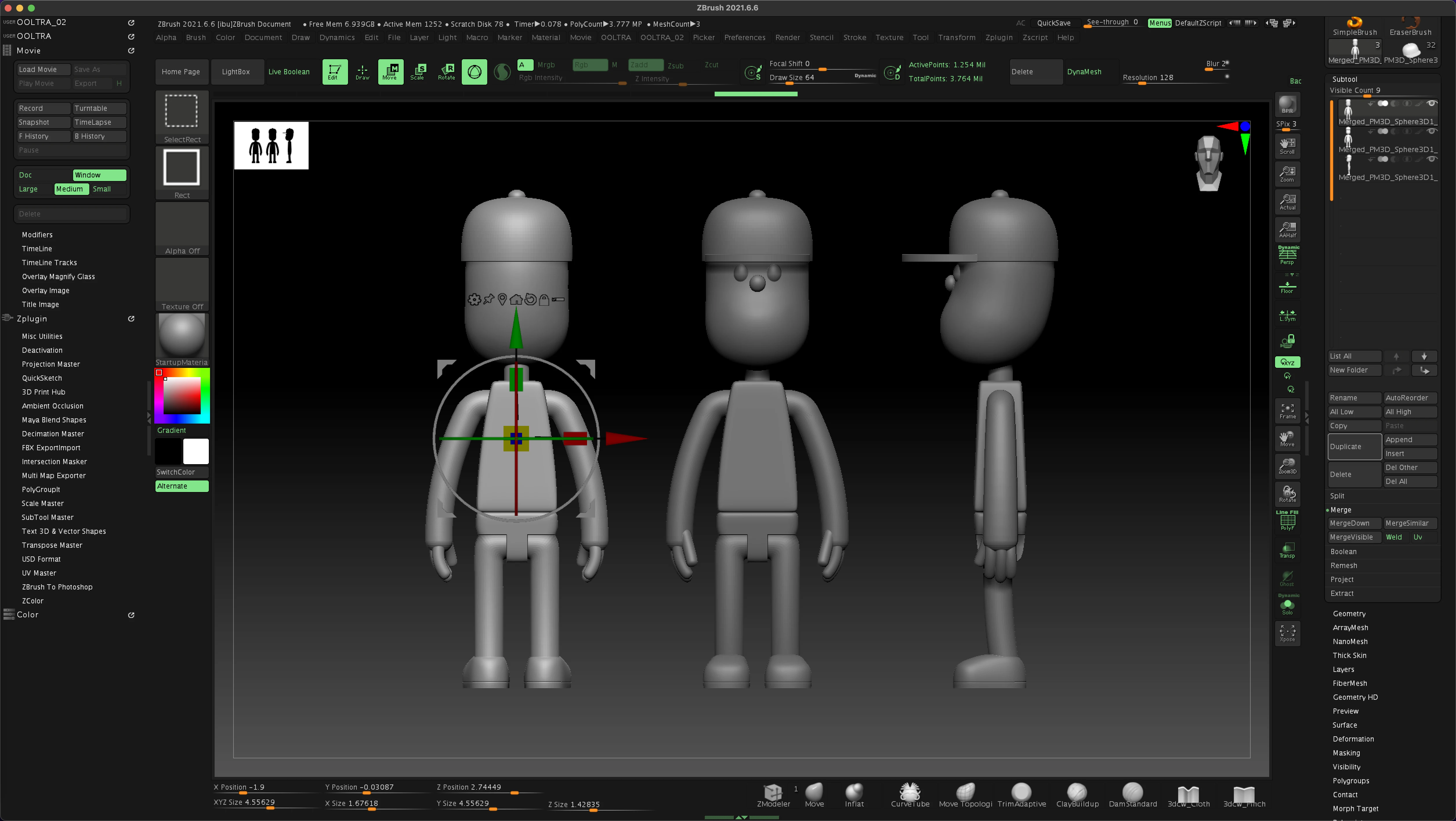
Task: Enable Transp transparency mode
Action: click(x=1287, y=549)
